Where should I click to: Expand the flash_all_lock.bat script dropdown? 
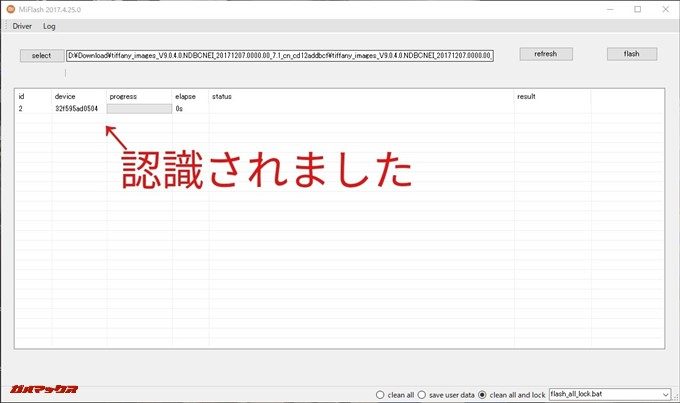(x=665, y=394)
